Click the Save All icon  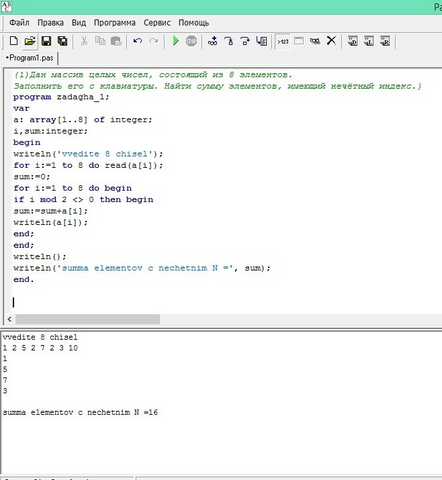(62, 41)
